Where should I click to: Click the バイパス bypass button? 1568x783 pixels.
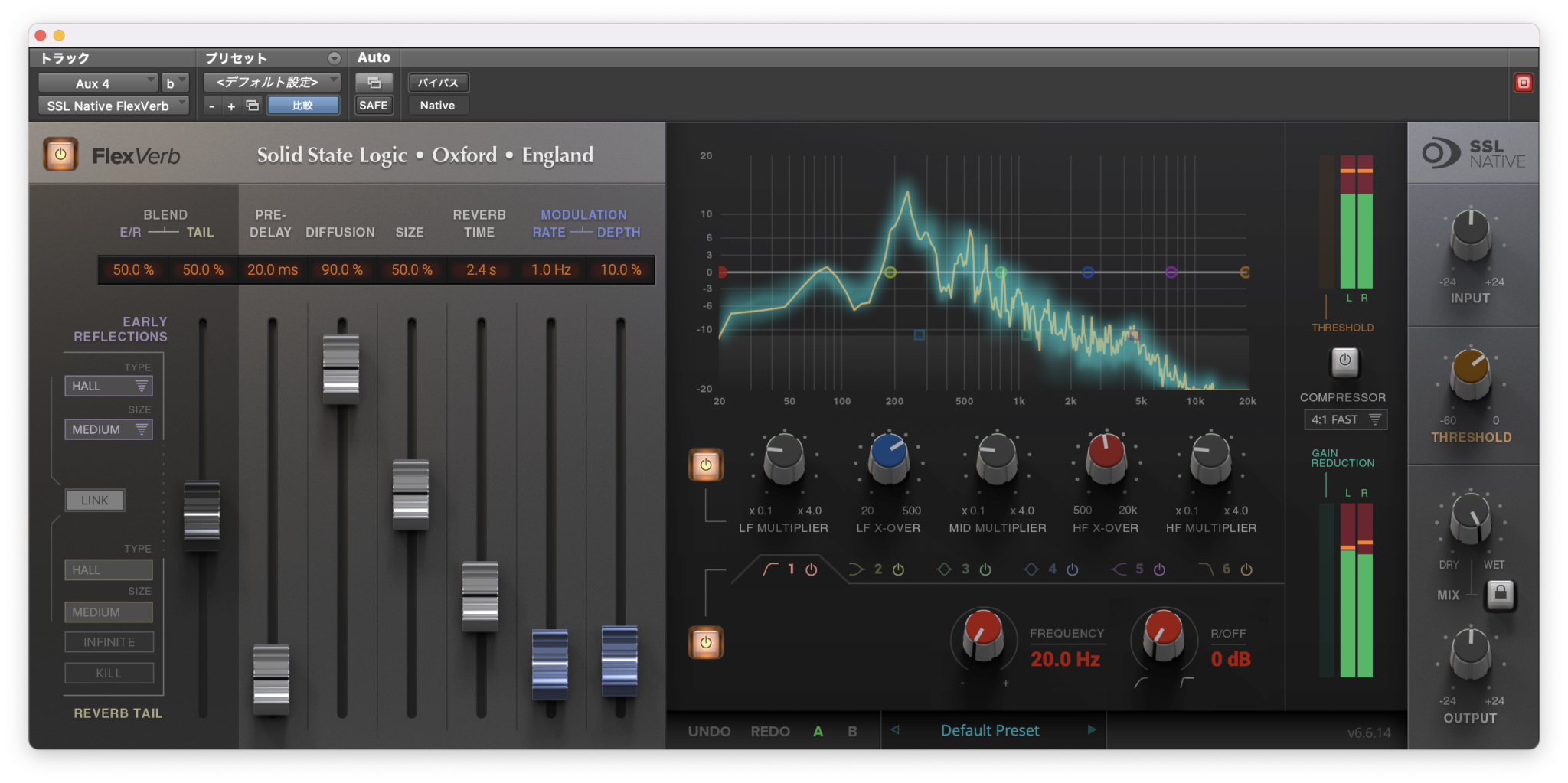click(x=437, y=82)
